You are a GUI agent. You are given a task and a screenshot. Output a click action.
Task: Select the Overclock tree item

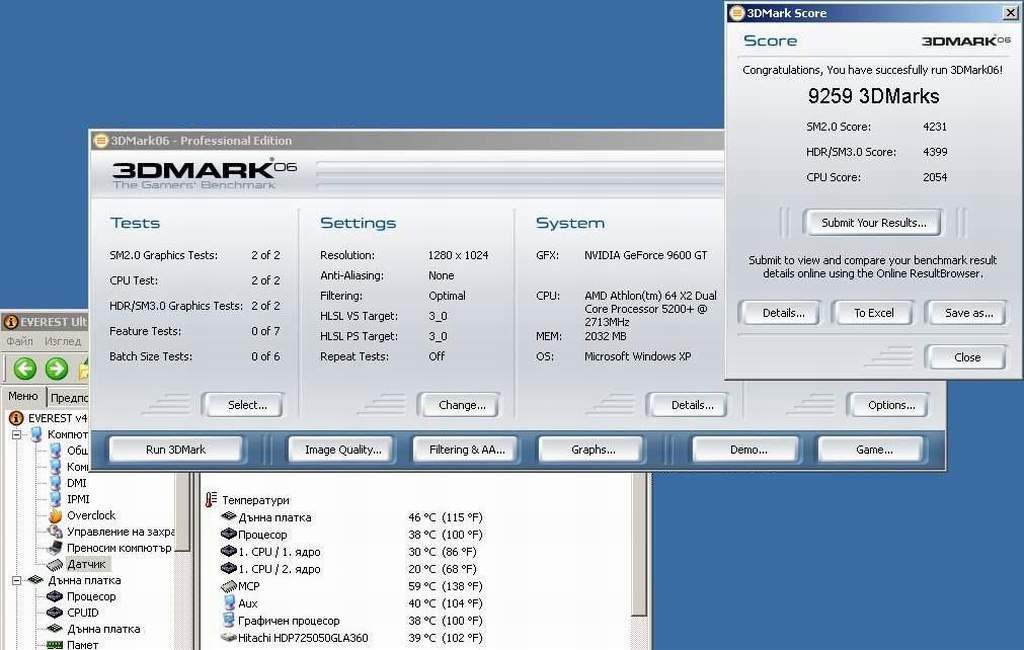pyautogui.click(x=91, y=515)
